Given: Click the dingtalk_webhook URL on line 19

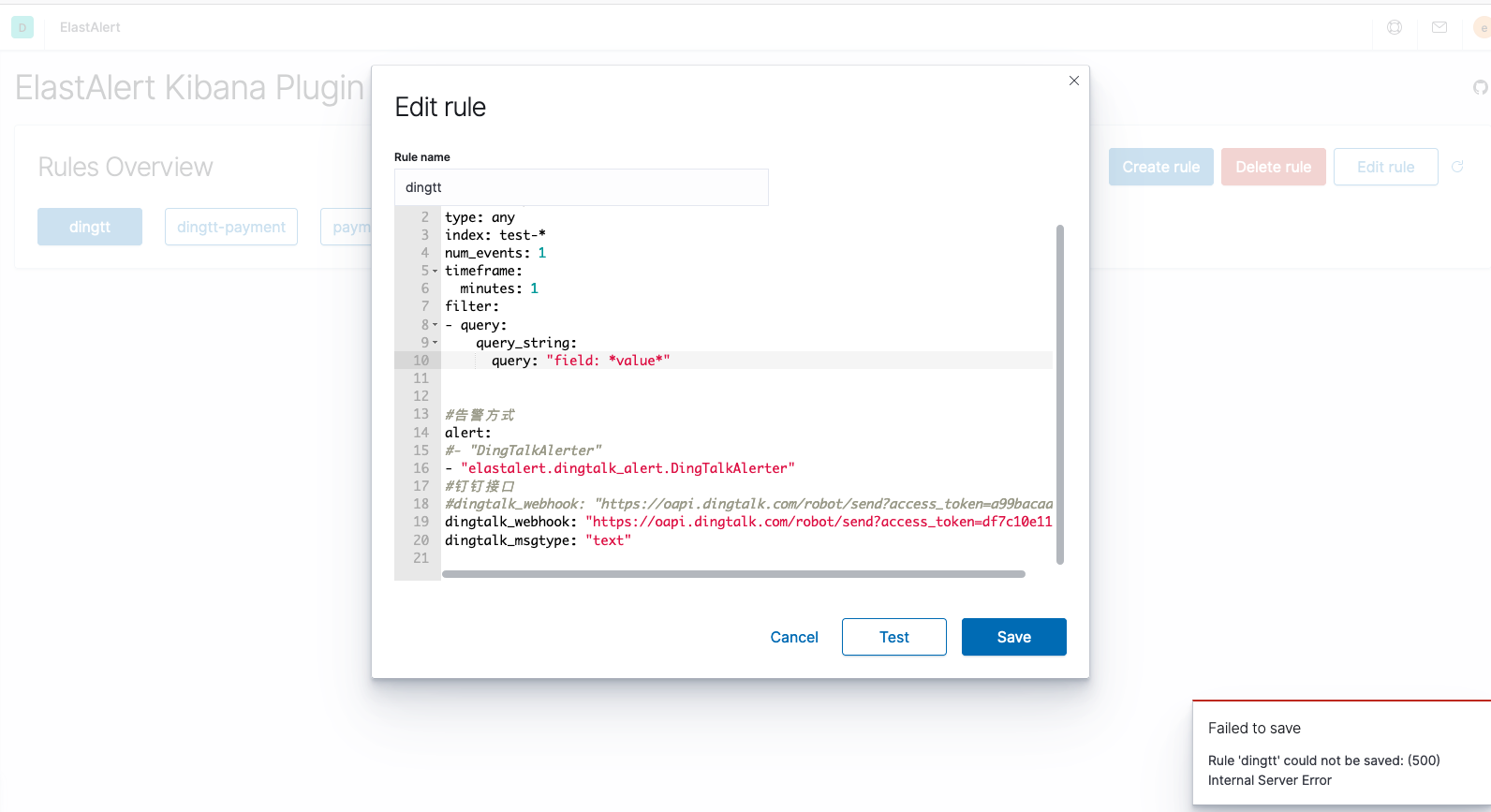Looking at the screenshot, I should (x=819, y=522).
